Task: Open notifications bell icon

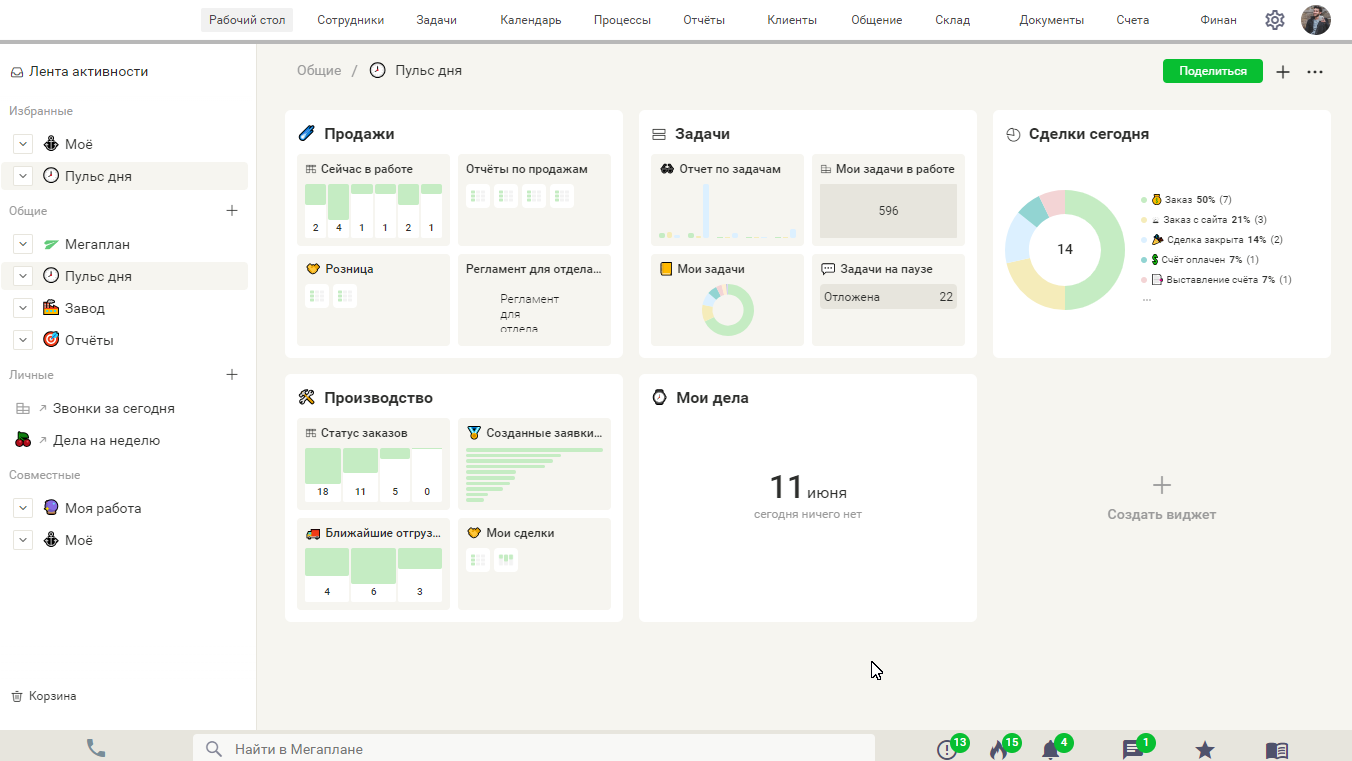Action: point(1050,749)
